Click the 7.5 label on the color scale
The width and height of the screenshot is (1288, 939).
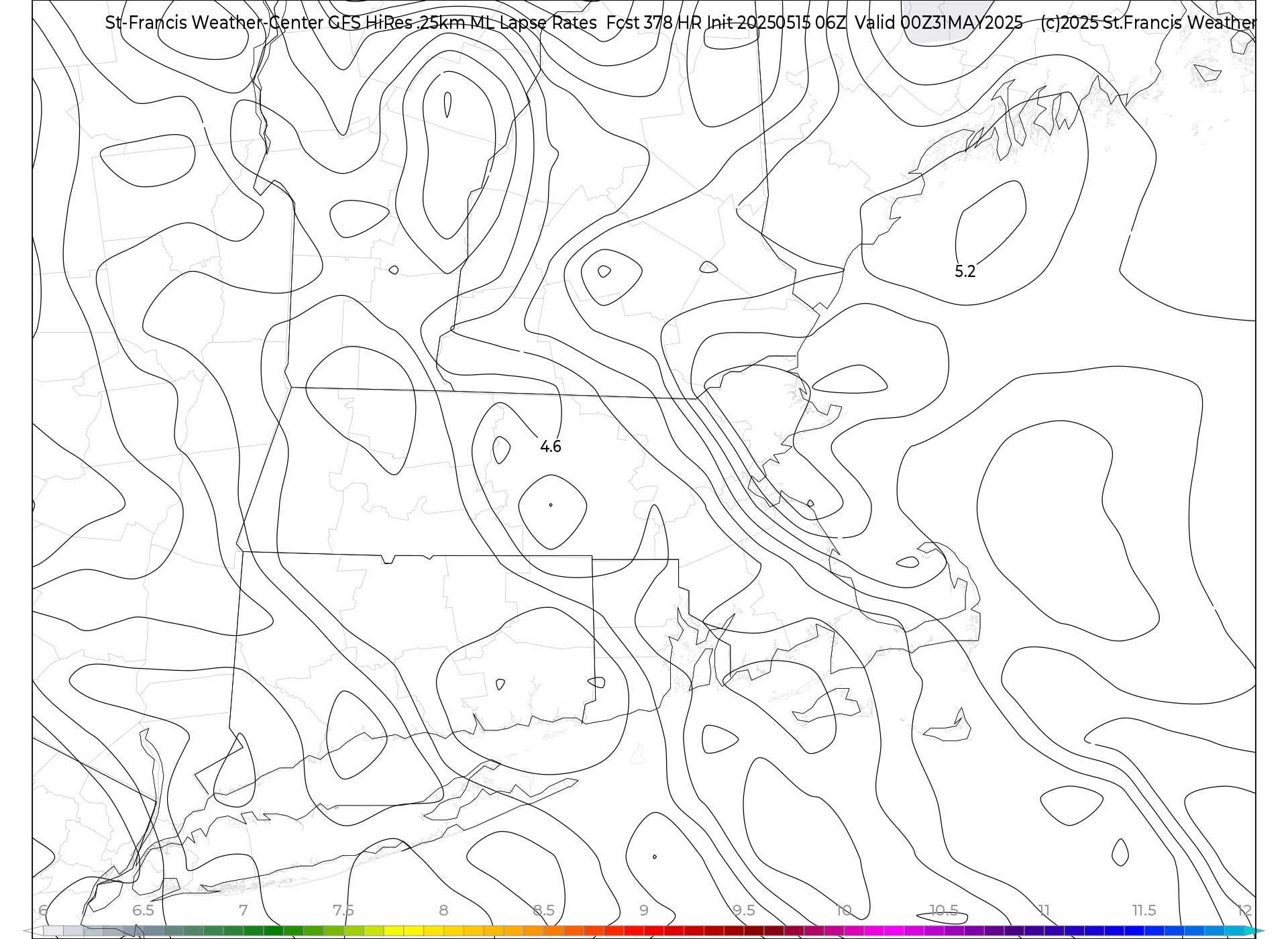click(x=343, y=911)
